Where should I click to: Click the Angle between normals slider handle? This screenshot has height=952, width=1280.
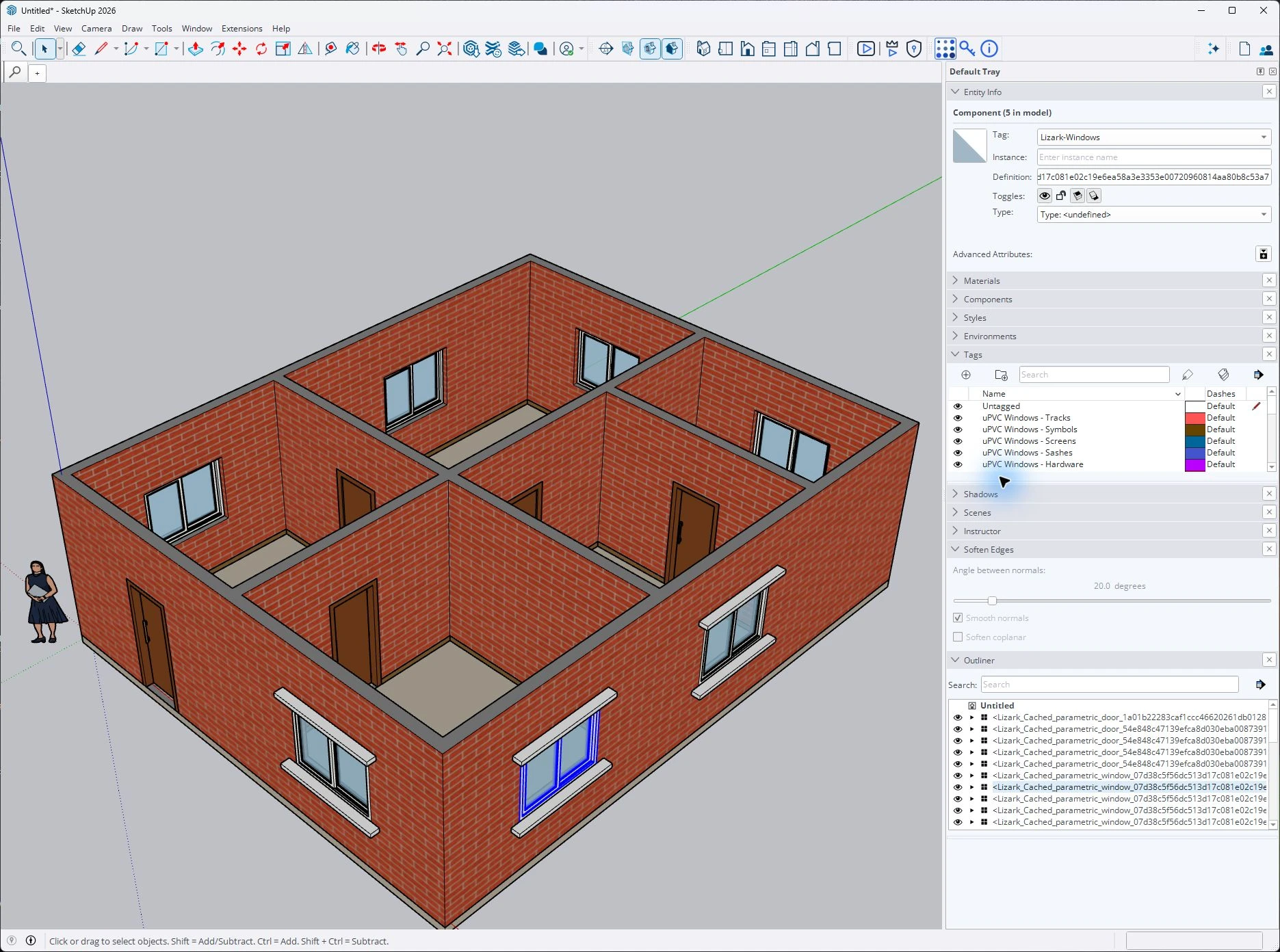(x=992, y=600)
